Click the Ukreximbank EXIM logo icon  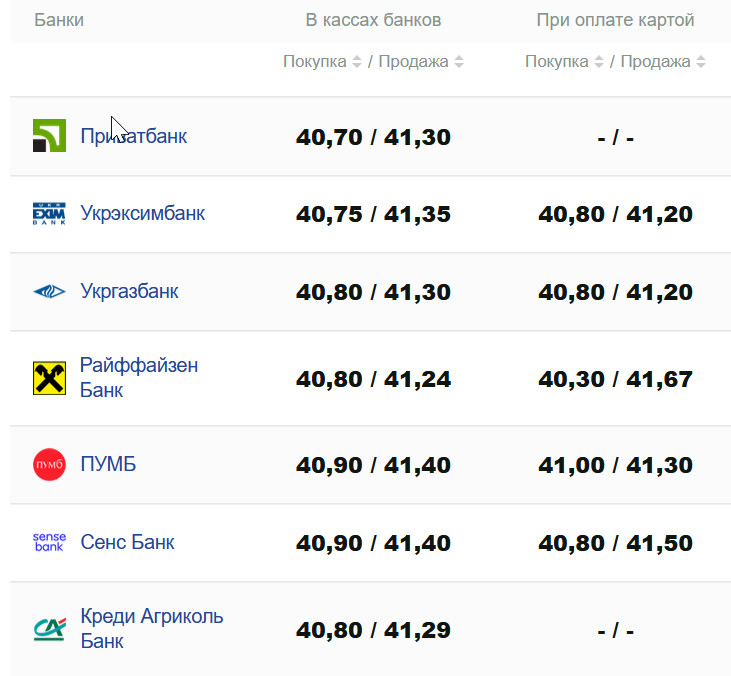point(49,214)
